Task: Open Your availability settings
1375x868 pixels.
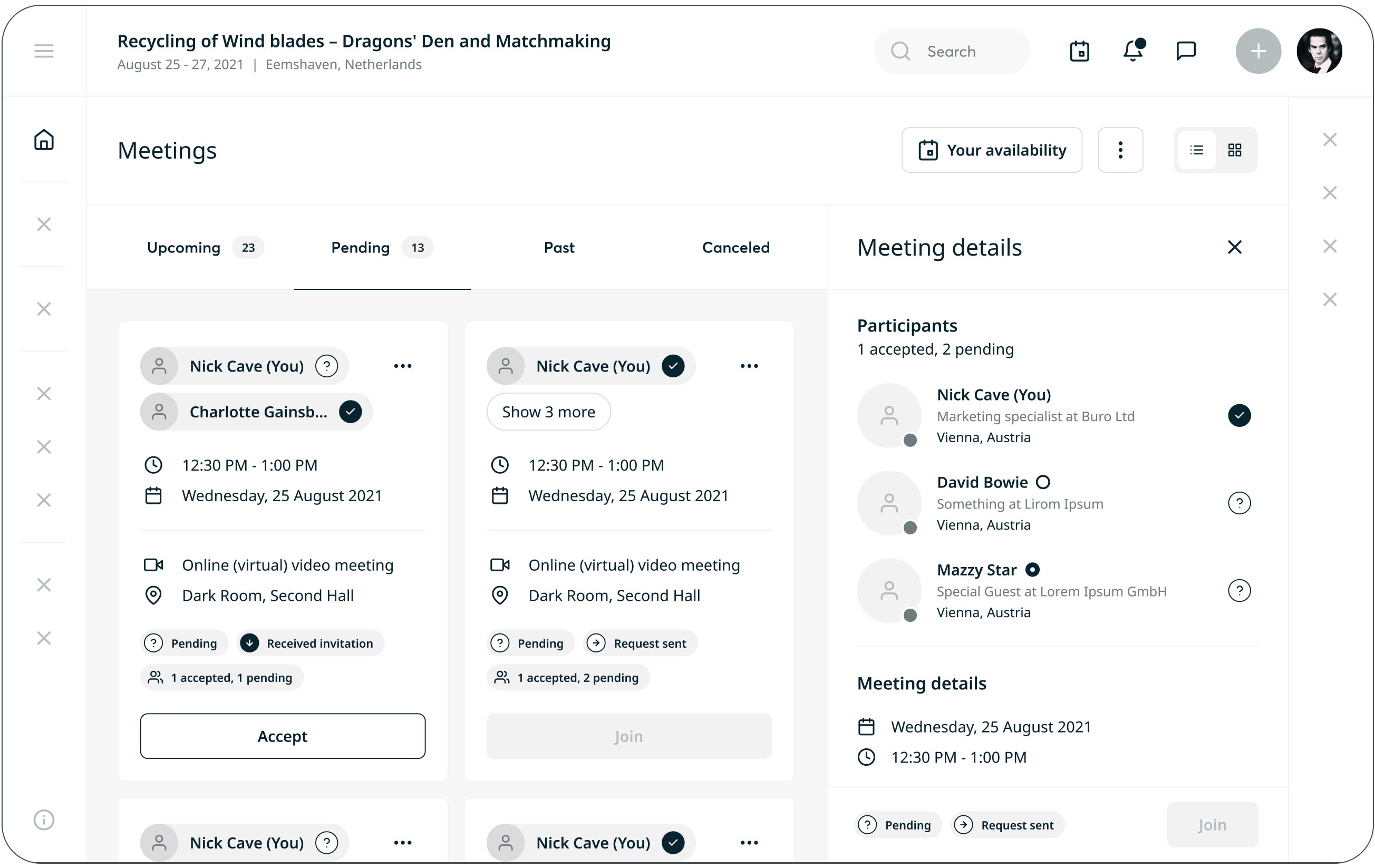Action: tap(992, 150)
